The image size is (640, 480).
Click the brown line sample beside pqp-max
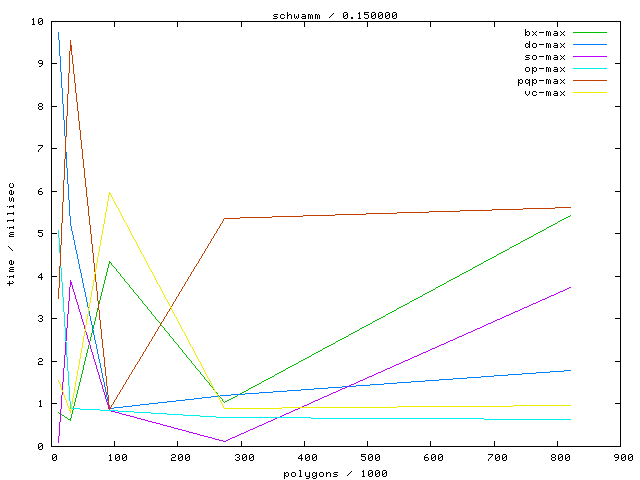(590, 81)
